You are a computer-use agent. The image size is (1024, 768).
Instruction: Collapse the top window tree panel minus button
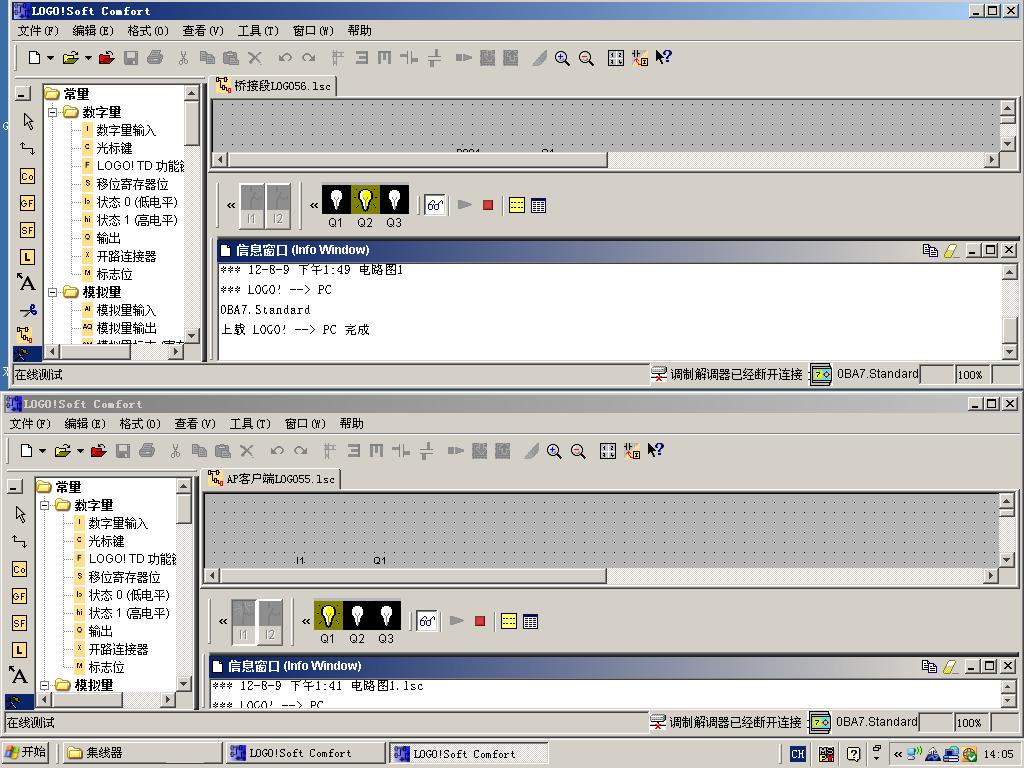[x=22, y=94]
